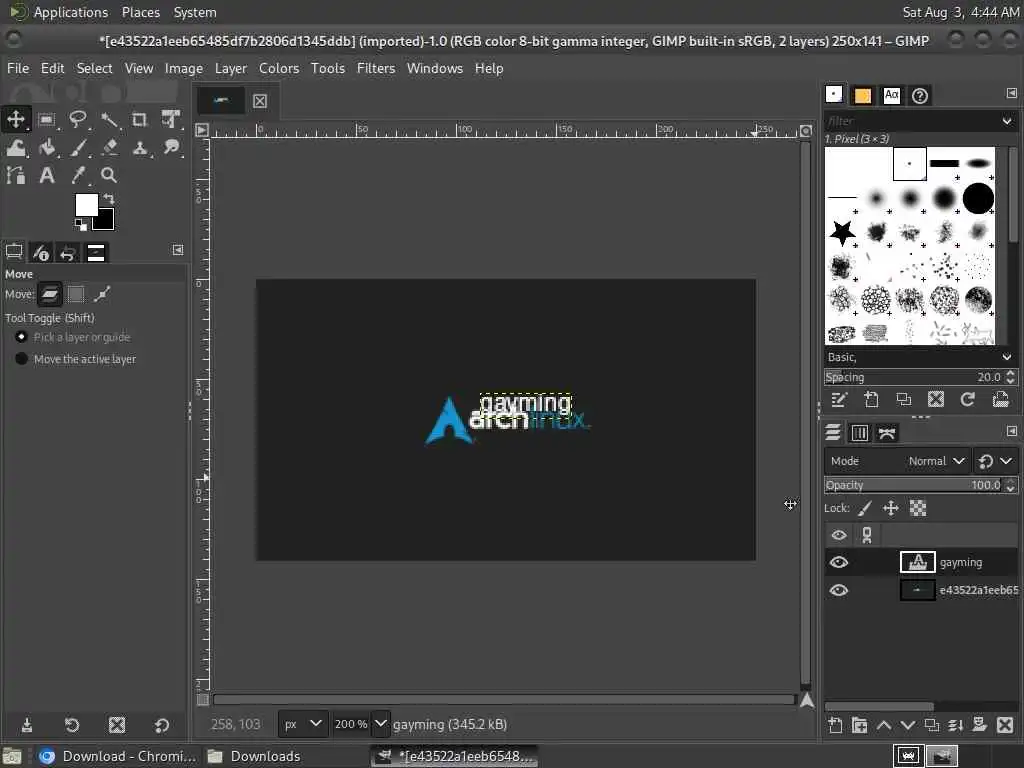Viewport: 1024px width, 768px height.
Task: Switch to Images tab in left dock
Action: [95, 252]
